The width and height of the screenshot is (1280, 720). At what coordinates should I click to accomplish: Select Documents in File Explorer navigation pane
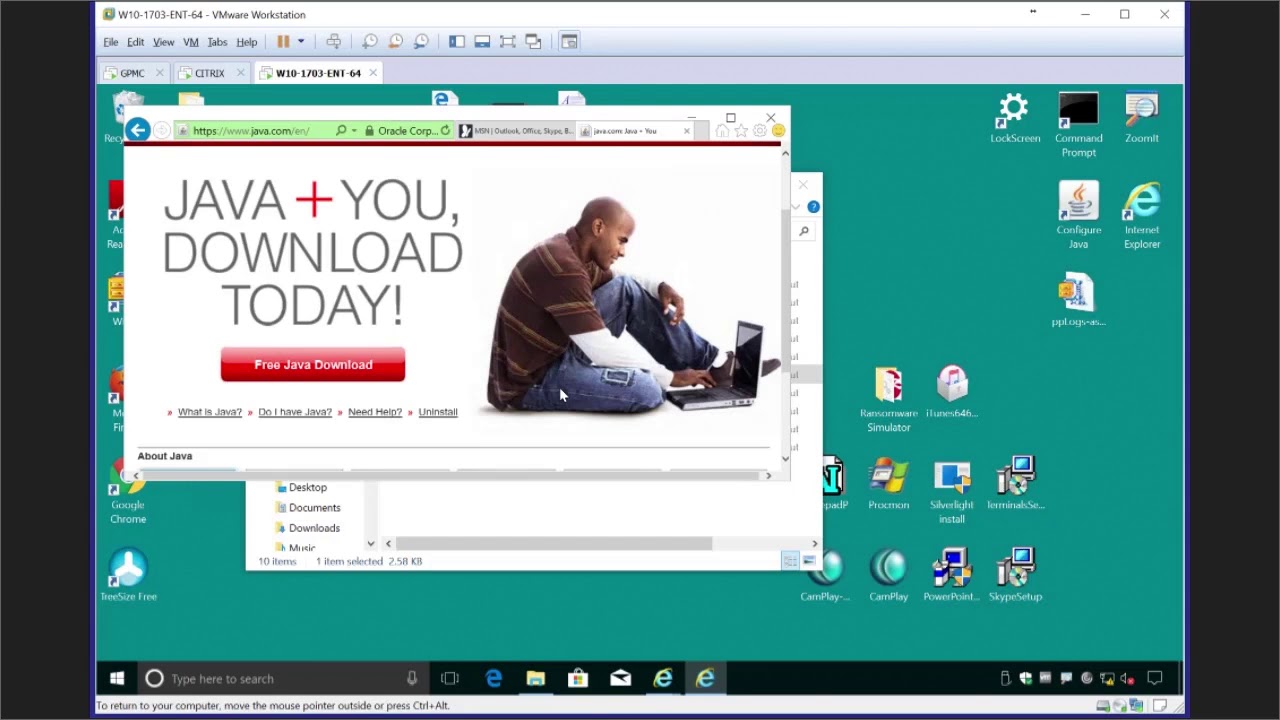(314, 508)
